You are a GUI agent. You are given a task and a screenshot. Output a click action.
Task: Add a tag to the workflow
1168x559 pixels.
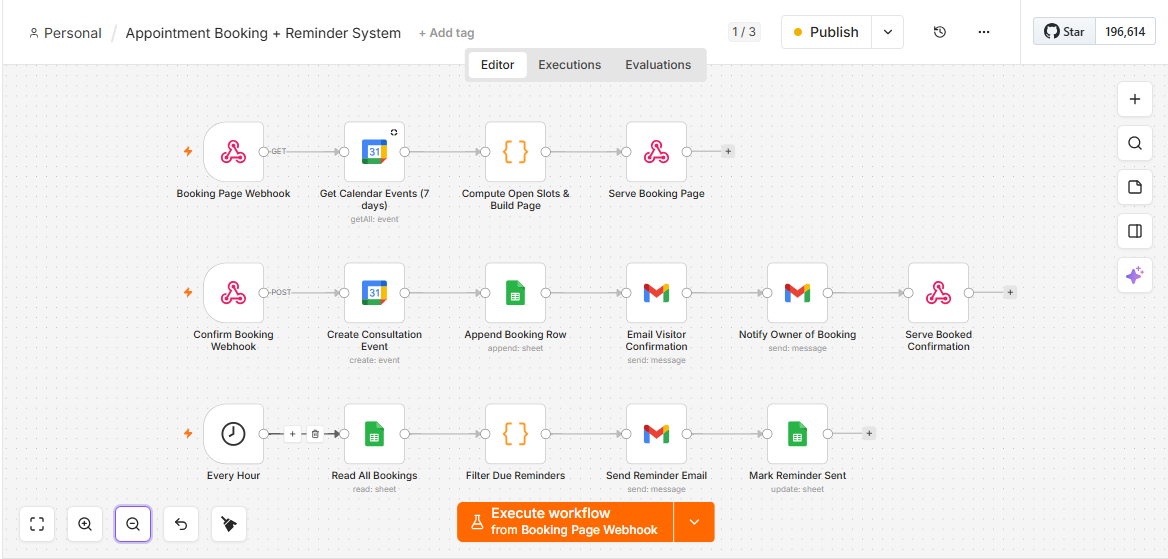pos(446,33)
